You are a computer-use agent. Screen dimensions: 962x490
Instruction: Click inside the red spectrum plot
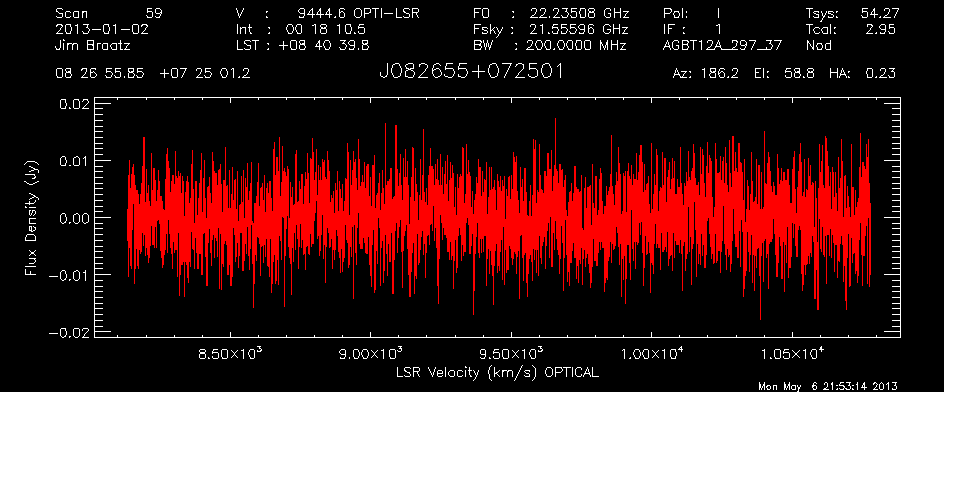[497, 218]
